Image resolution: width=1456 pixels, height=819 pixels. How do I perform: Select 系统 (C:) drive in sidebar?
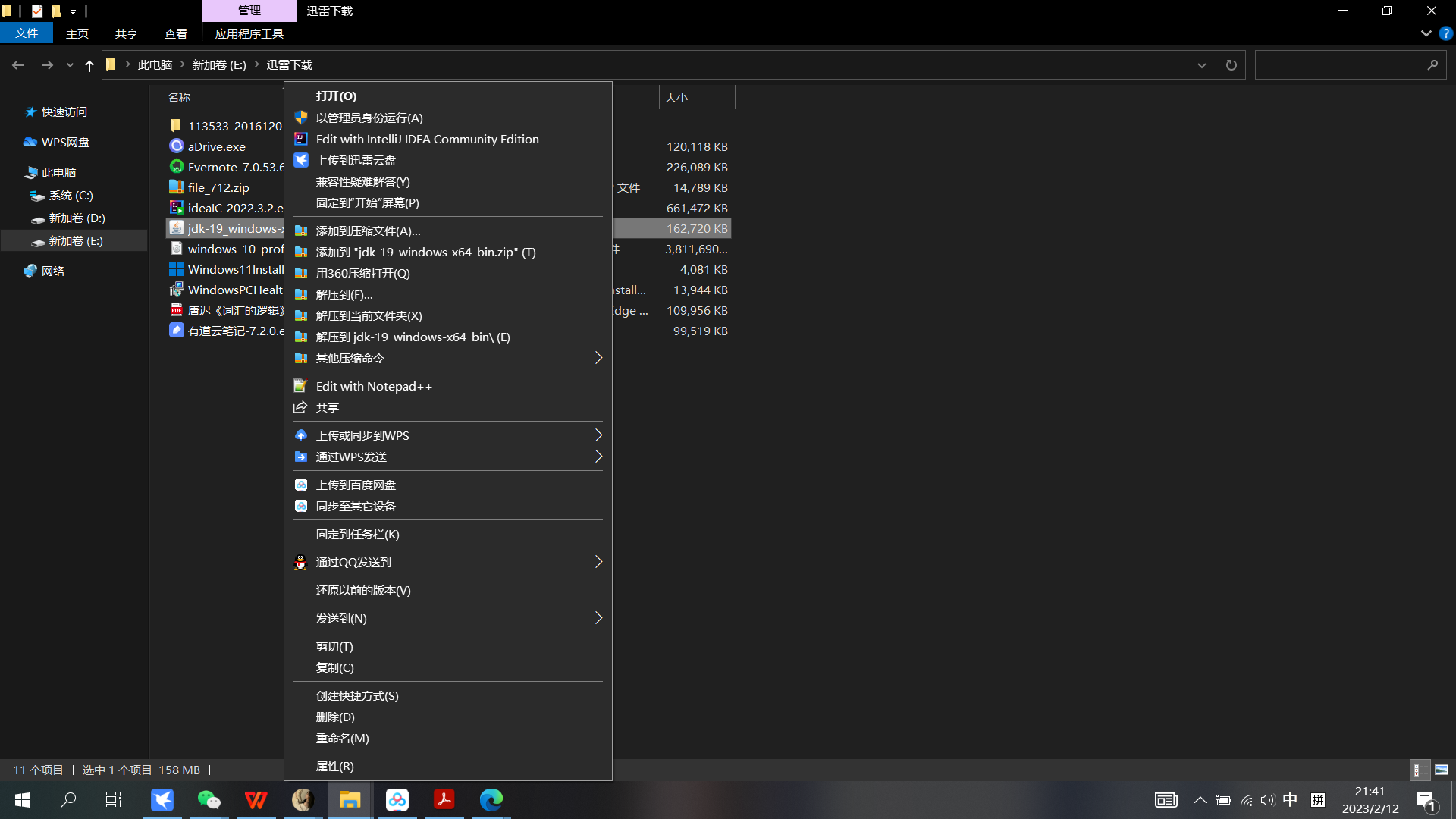pyautogui.click(x=71, y=195)
